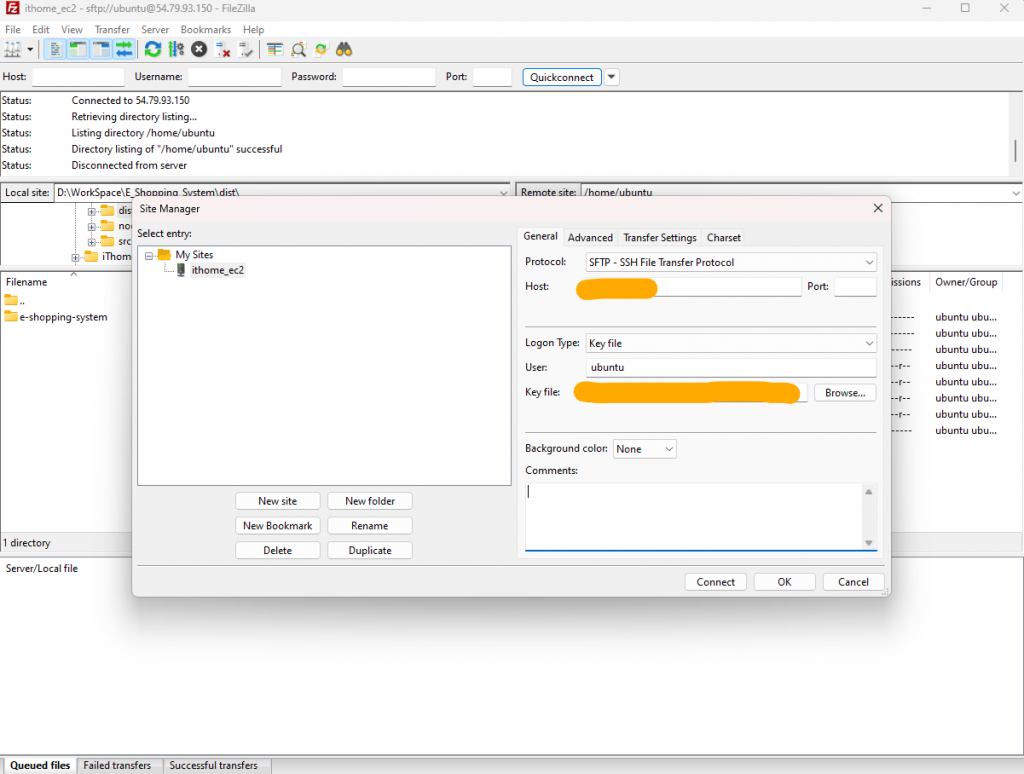Reconnect to last server icon
Viewport: 1024px width, 774px height.
(246, 50)
